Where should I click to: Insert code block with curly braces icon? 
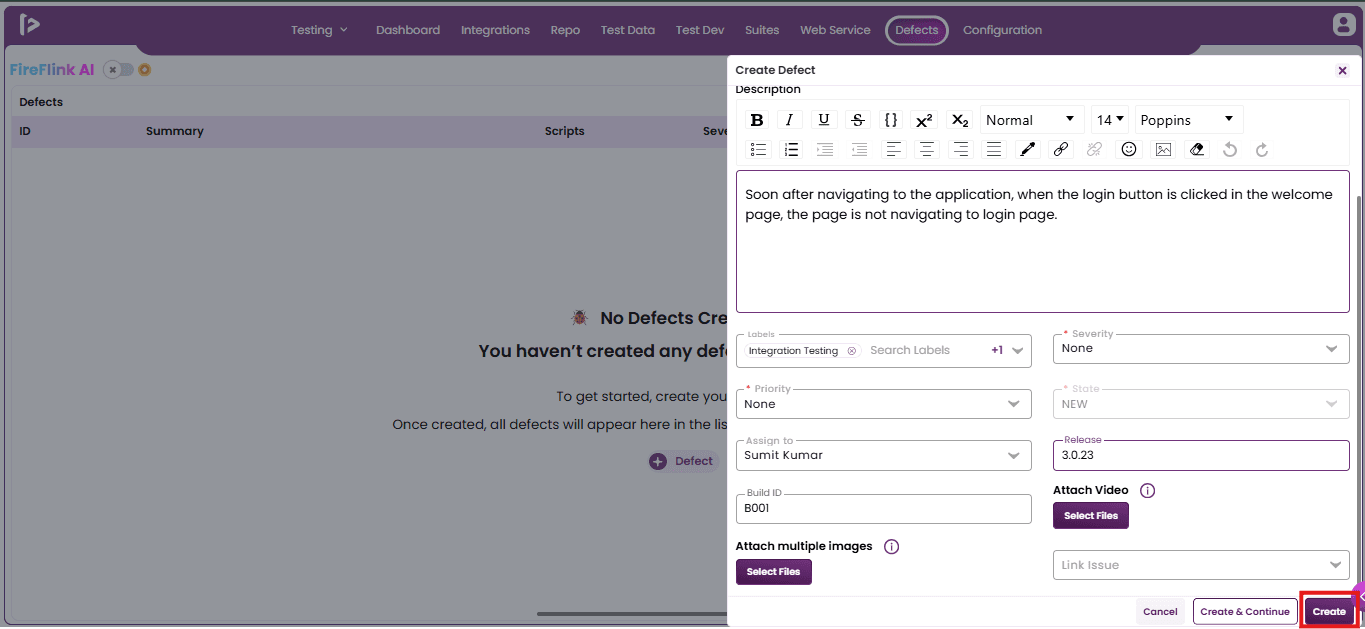891,120
